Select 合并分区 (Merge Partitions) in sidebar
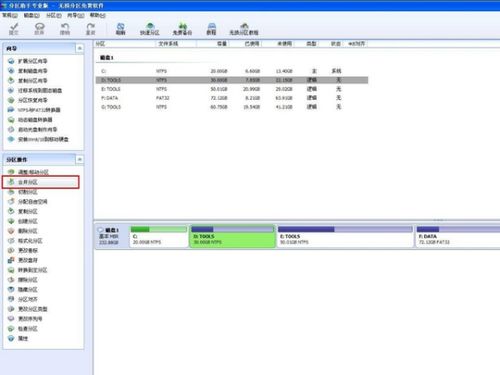Image resolution: width=500 pixels, height=375 pixels. (x=41, y=182)
